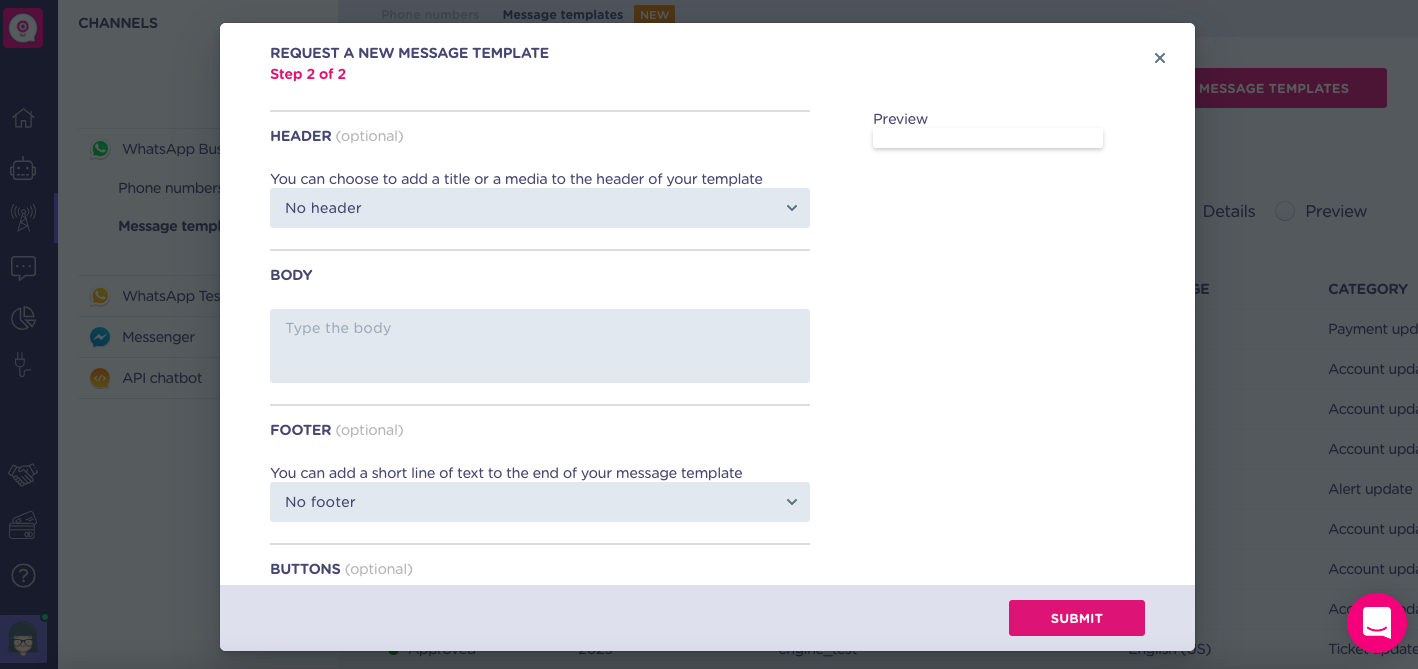Image resolution: width=1418 pixels, height=669 pixels.
Task: Close the message template dialog
Action: pyautogui.click(x=1160, y=58)
